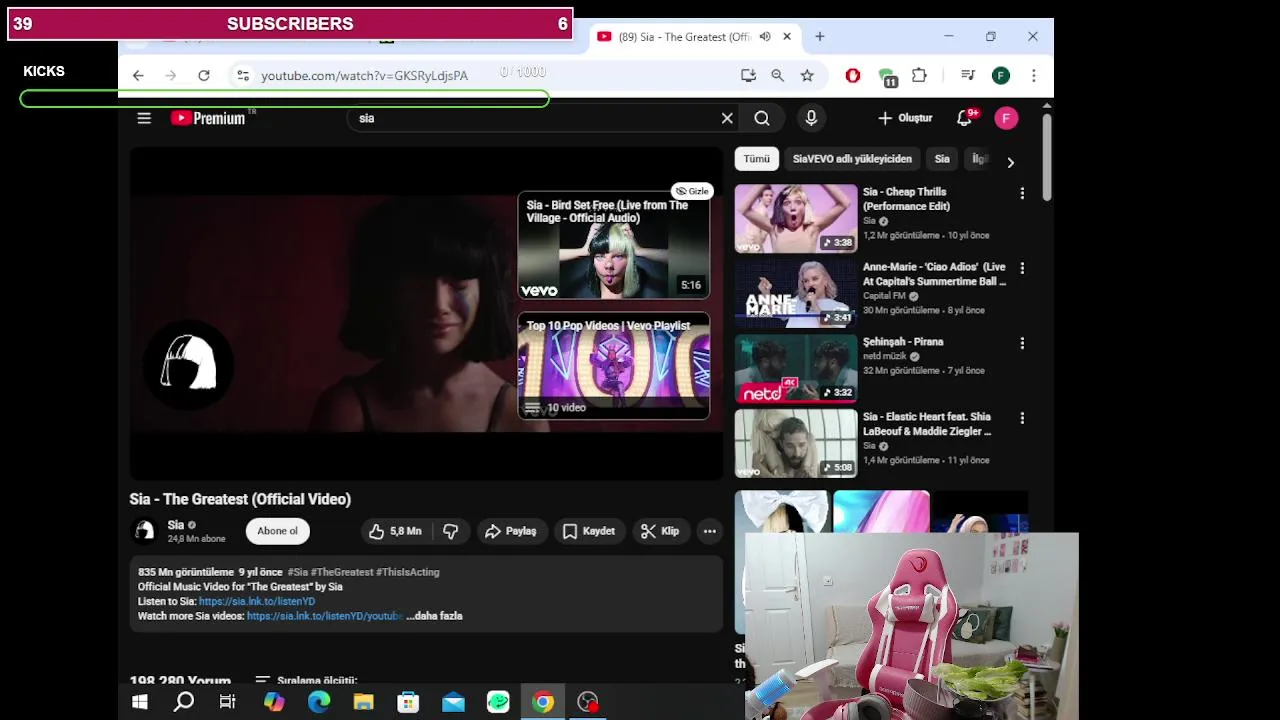Open options menu for Elastic Heart video

coord(1022,418)
